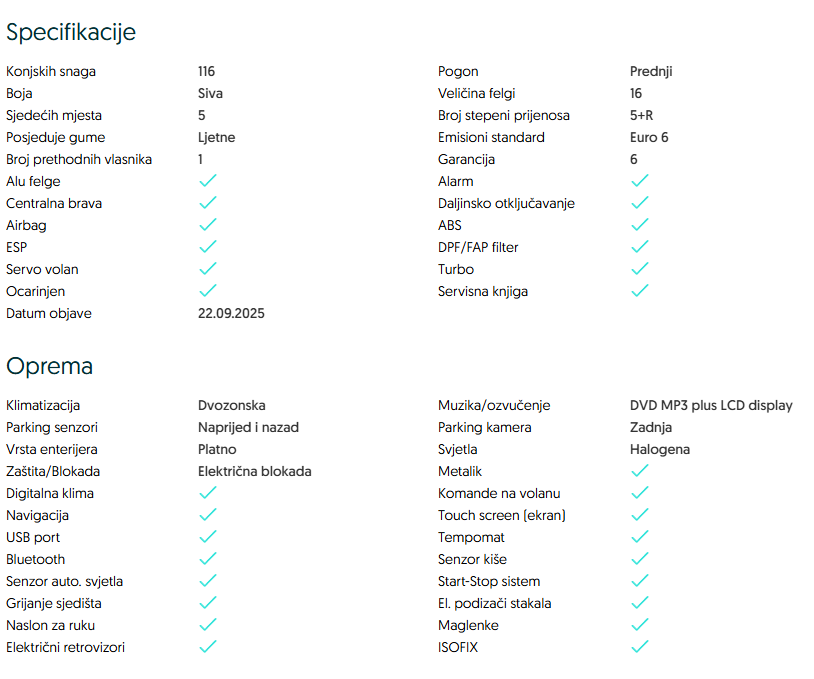Click the Tempomat checkmark icon
The height and width of the screenshot is (679, 814).
(x=640, y=537)
